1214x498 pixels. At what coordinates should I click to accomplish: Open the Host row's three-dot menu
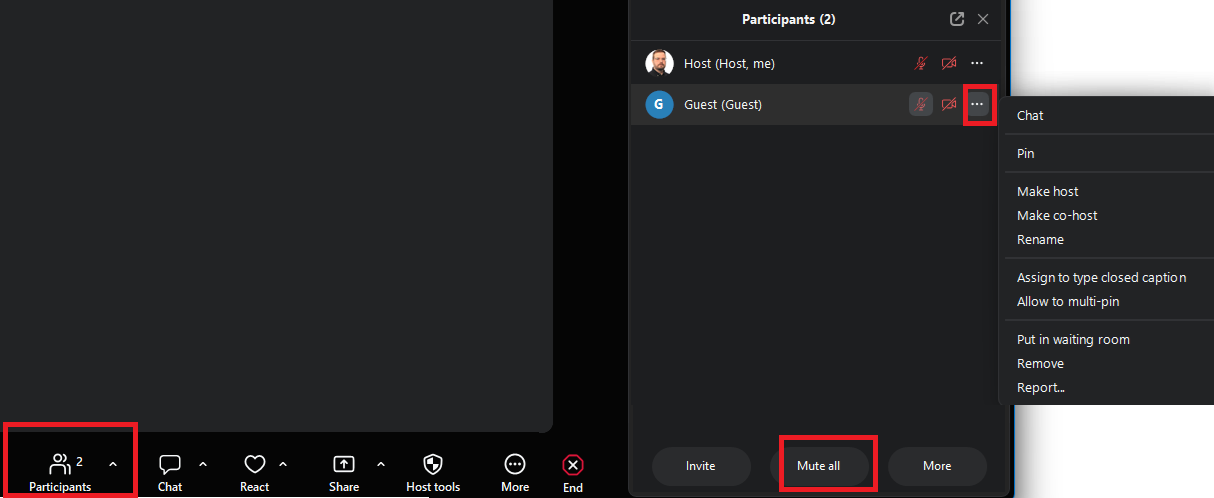(977, 63)
